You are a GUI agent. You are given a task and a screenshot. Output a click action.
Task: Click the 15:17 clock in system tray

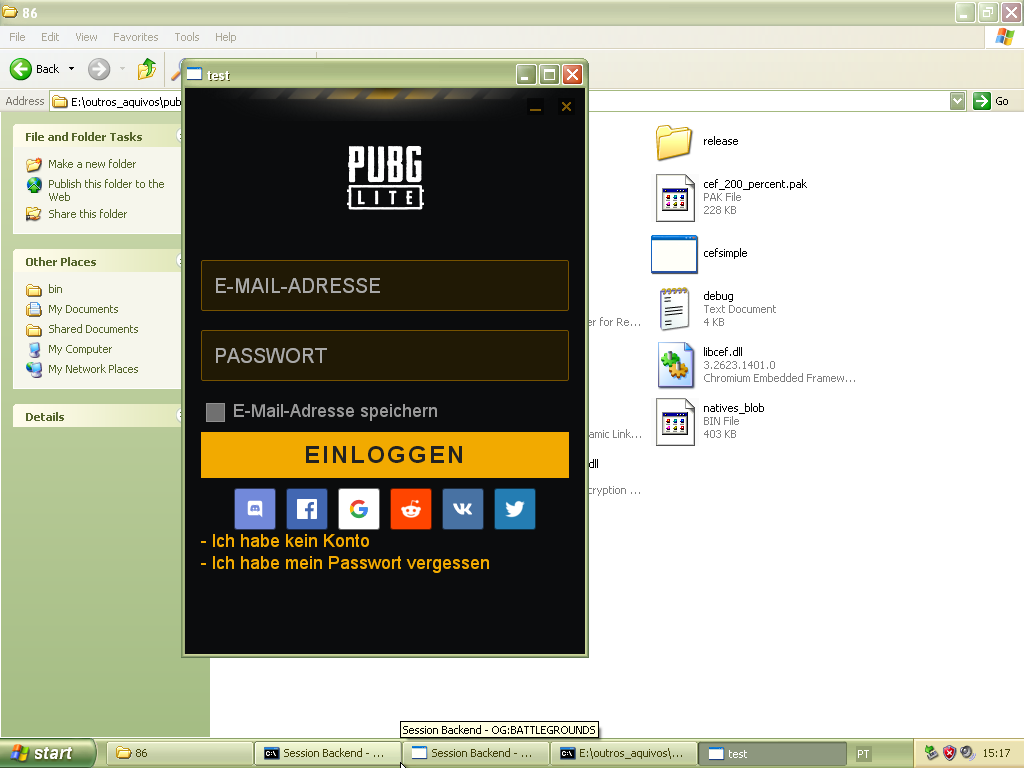(x=996, y=753)
